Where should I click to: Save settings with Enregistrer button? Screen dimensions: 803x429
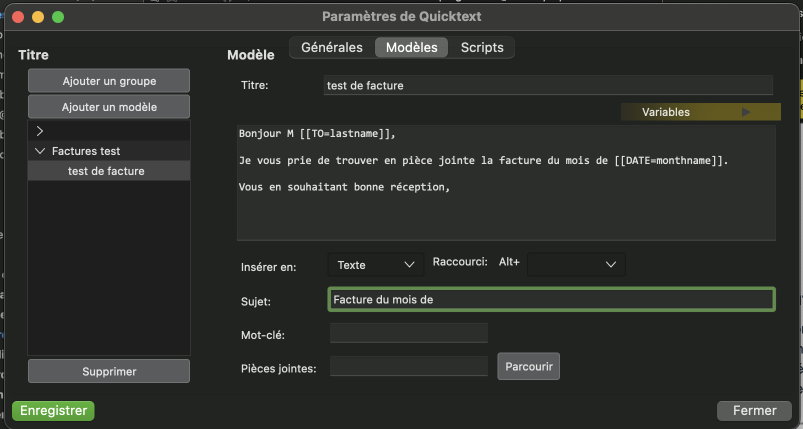(52, 410)
